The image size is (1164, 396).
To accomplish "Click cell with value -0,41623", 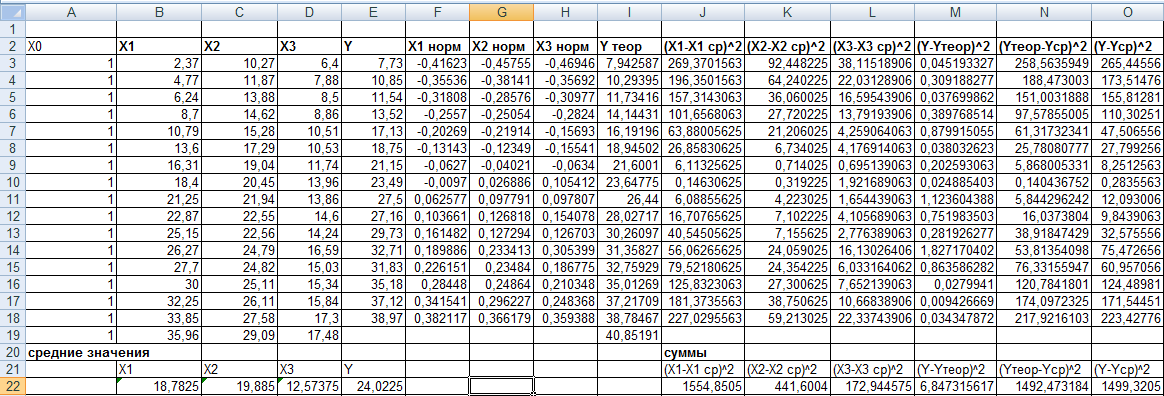I will 436,62.
